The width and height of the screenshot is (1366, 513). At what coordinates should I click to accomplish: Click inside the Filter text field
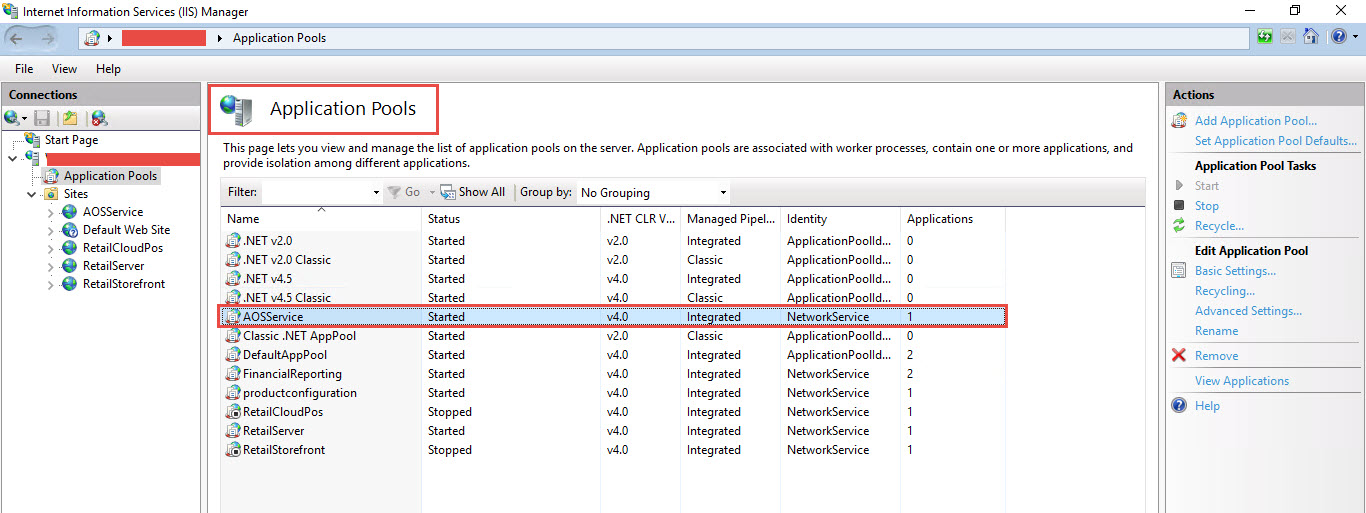[x=315, y=192]
